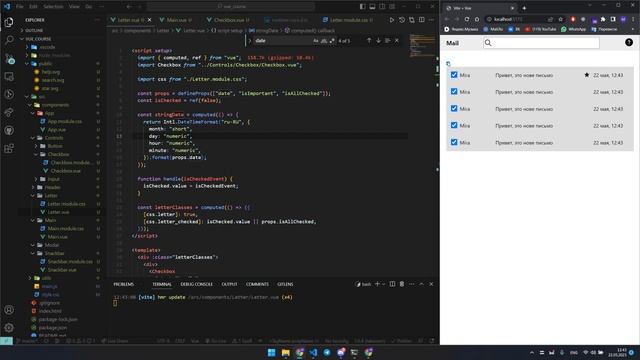Open the File menu in VS Code
The image size is (640, 360).
tap(20, 7)
